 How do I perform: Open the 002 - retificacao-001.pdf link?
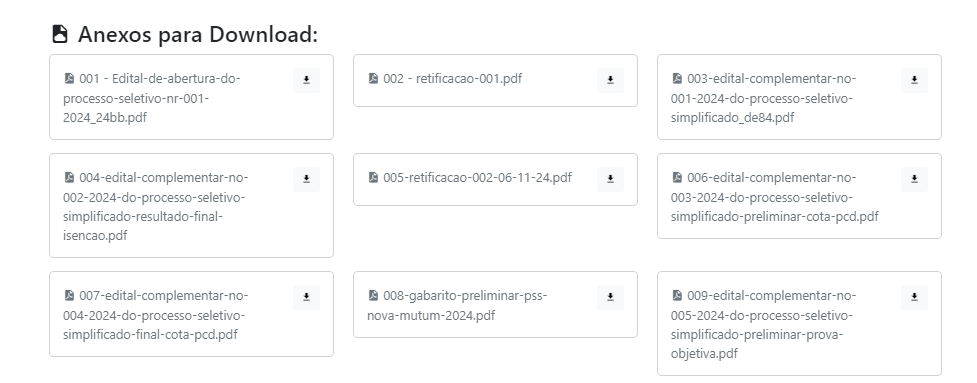tap(445, 78)
